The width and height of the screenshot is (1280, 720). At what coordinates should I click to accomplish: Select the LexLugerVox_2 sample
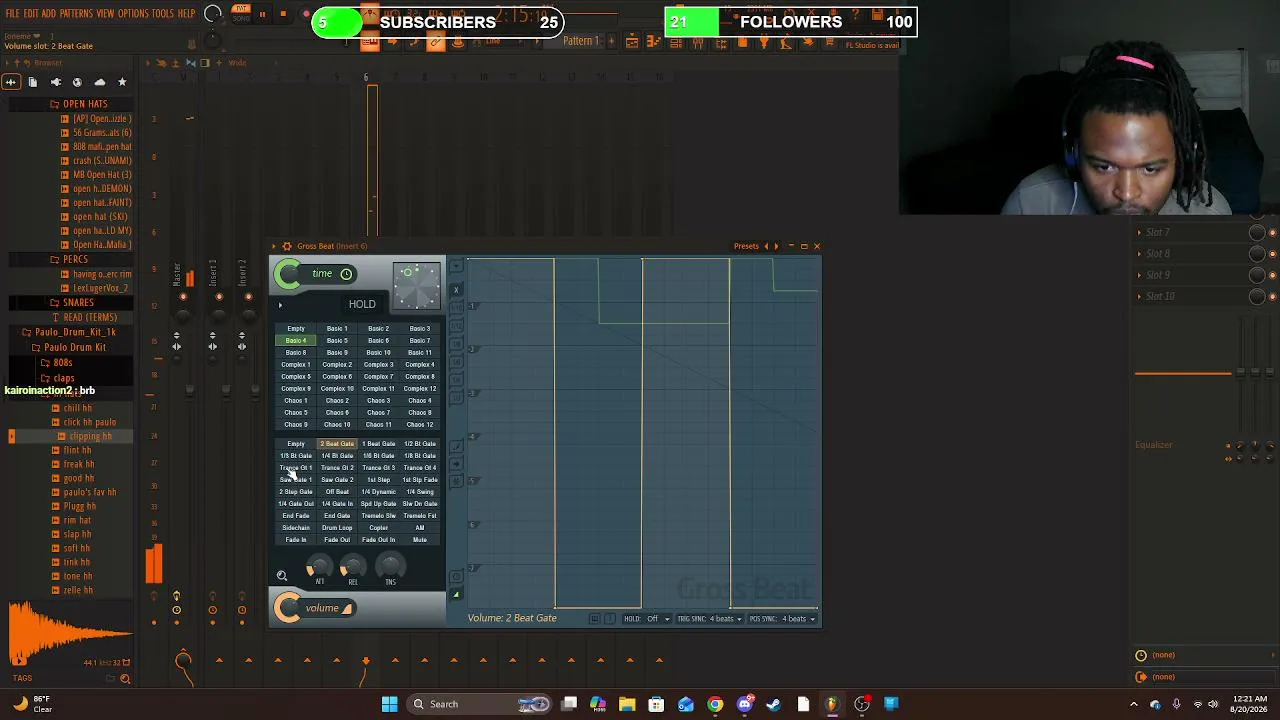(x=100, y=289)
